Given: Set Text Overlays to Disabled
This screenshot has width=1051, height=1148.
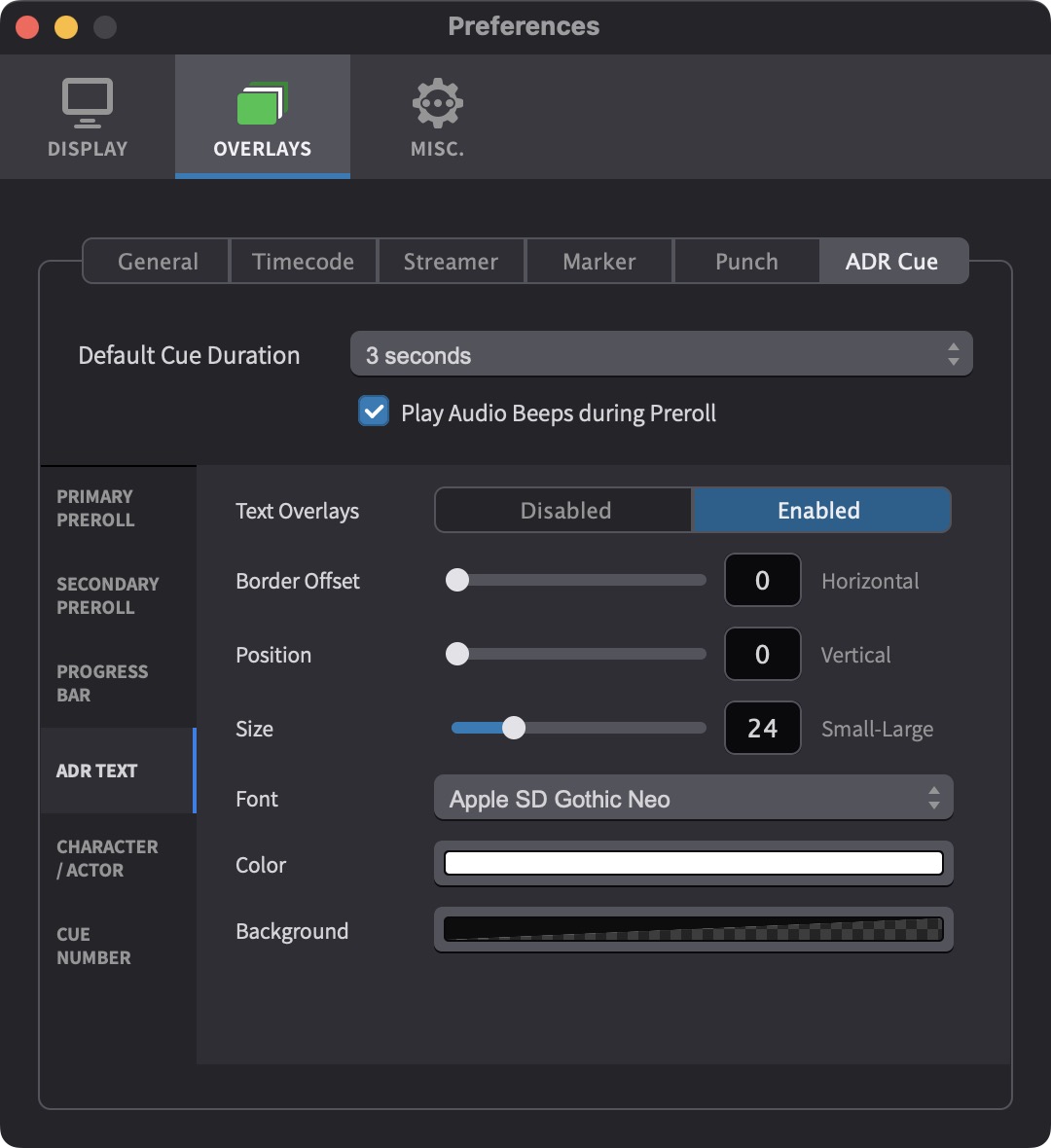Looking at the screenshot, I should 564,511.
